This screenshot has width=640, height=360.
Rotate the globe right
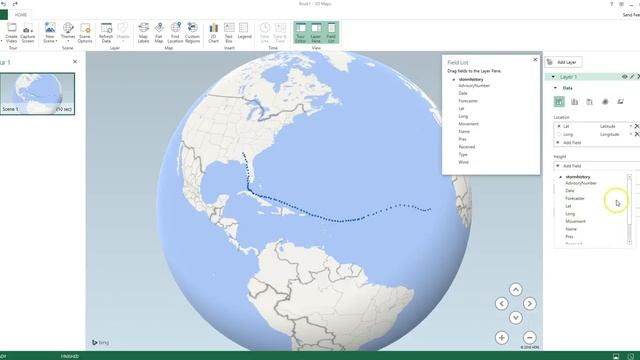pos(530,304)
